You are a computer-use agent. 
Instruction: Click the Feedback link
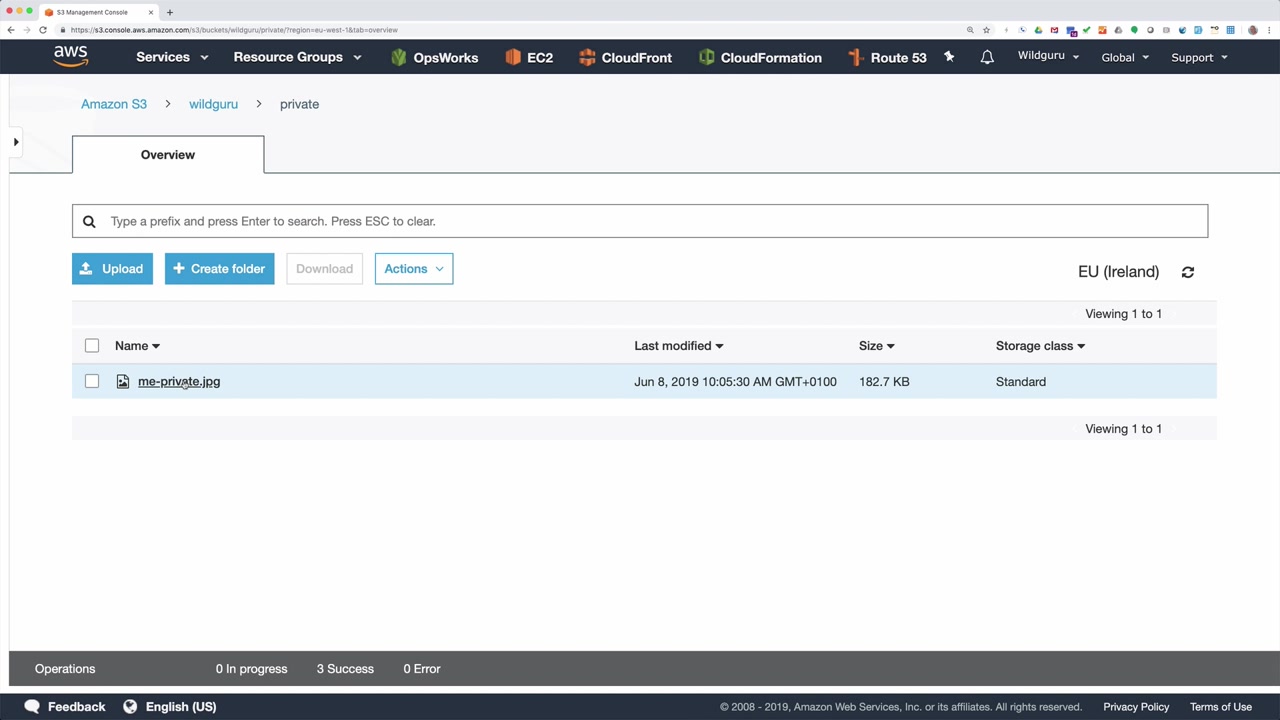(x=76, y=706)
